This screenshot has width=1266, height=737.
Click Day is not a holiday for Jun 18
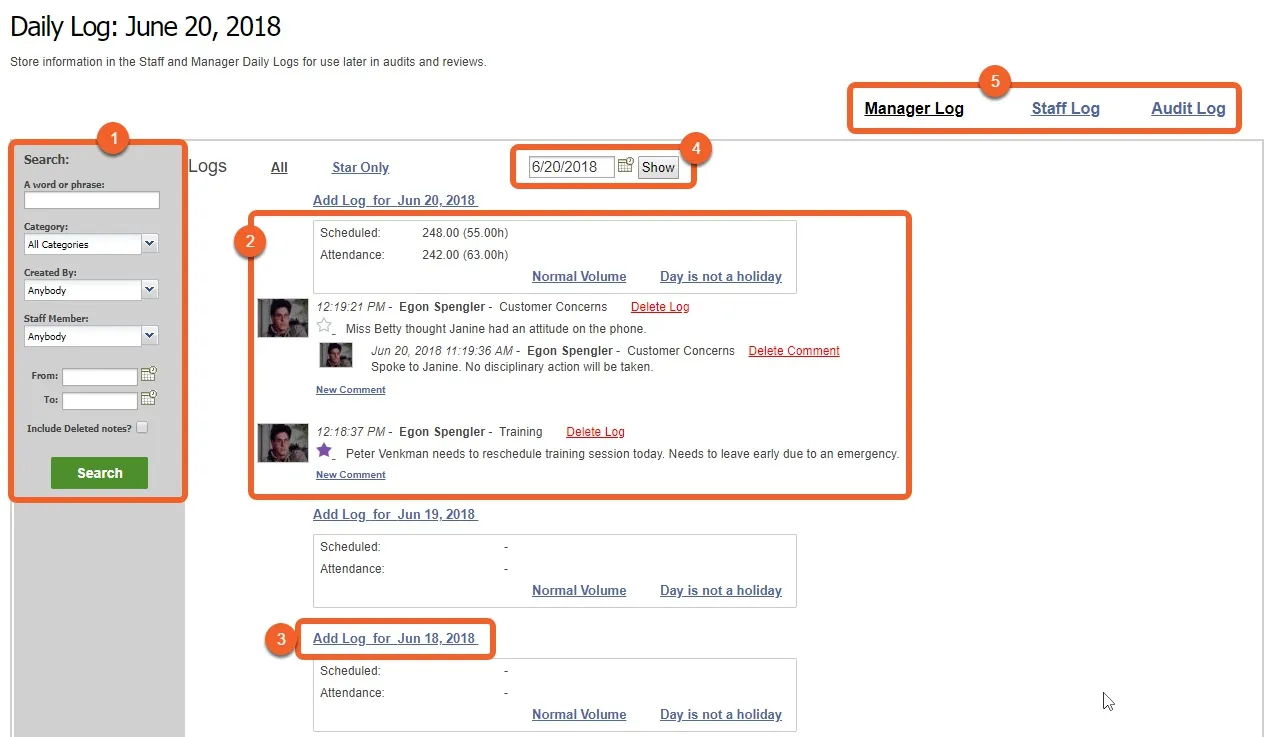pyautogui.click(x=721, y=715)
